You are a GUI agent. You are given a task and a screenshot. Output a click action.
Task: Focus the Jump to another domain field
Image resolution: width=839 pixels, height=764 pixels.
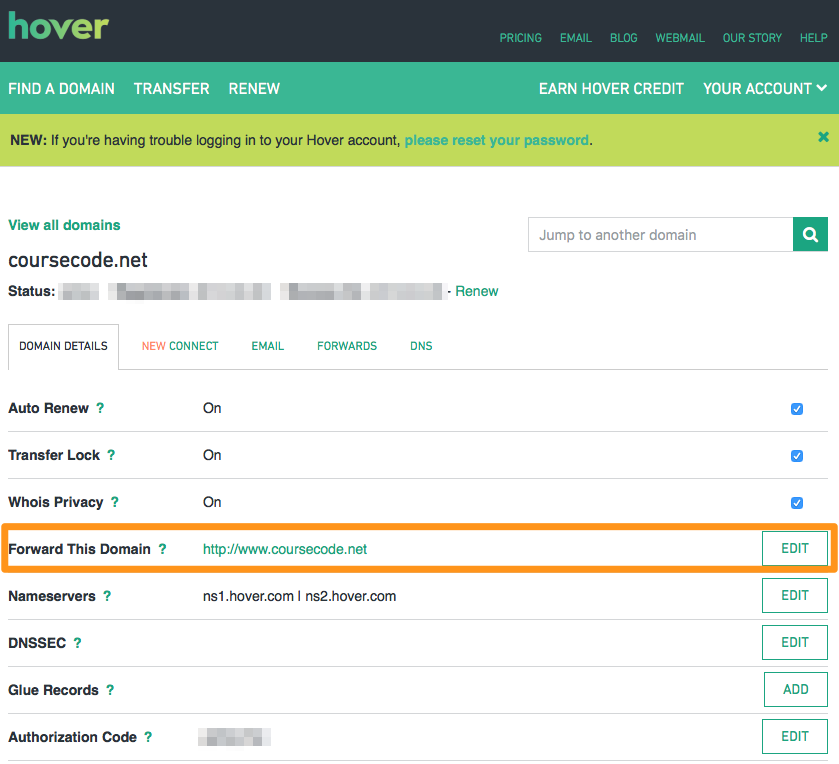(660, 234)
